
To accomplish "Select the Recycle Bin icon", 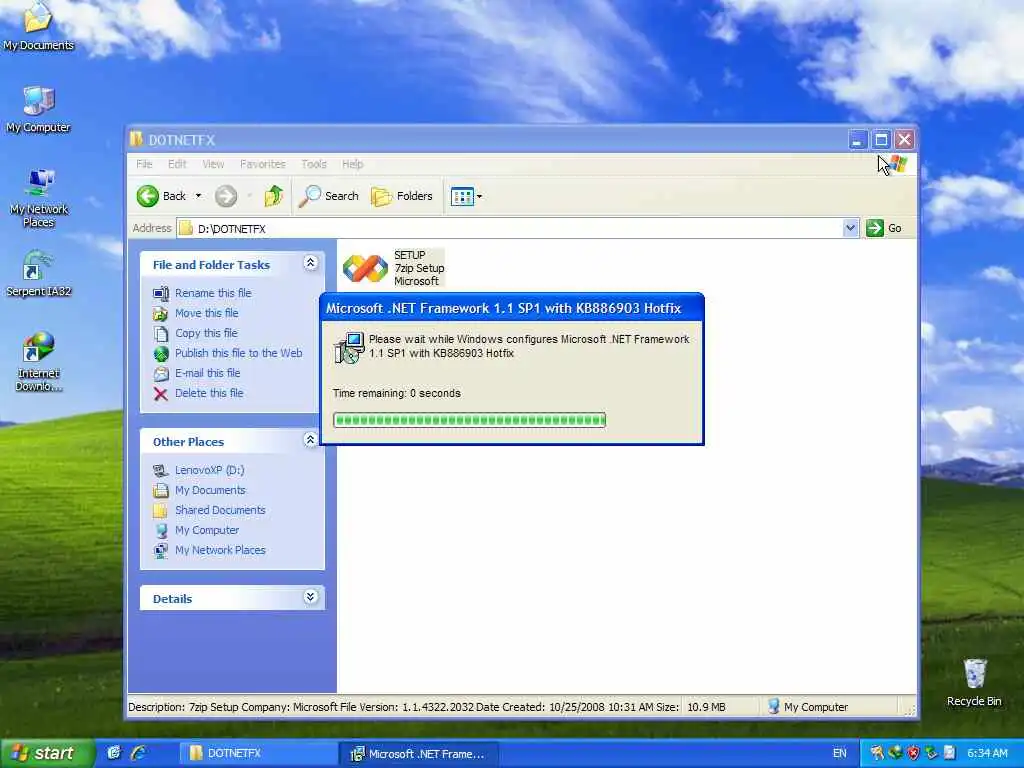I will pyautogui.click(x=974, y=682).
